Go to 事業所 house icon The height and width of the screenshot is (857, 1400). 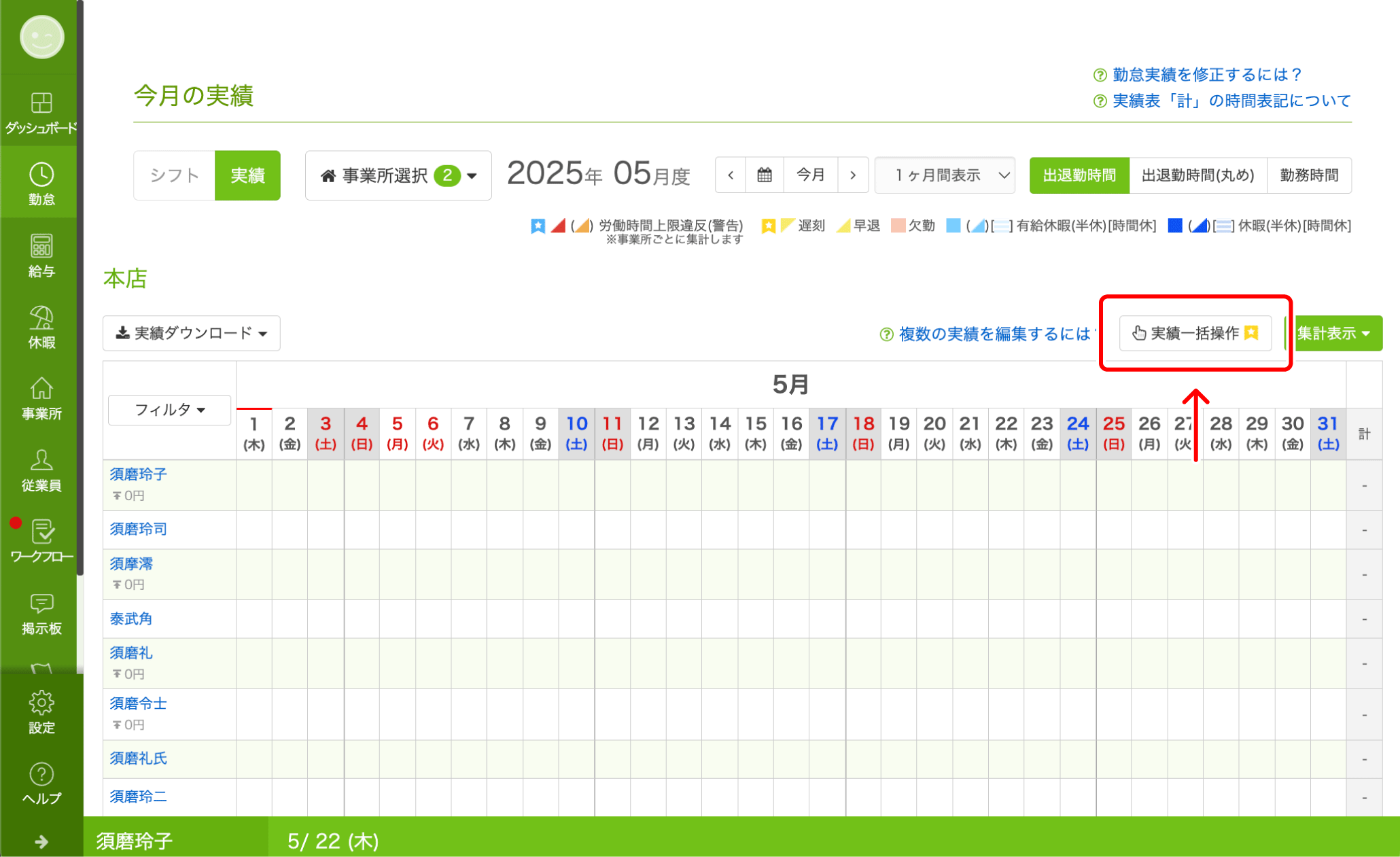click(41, 398)
